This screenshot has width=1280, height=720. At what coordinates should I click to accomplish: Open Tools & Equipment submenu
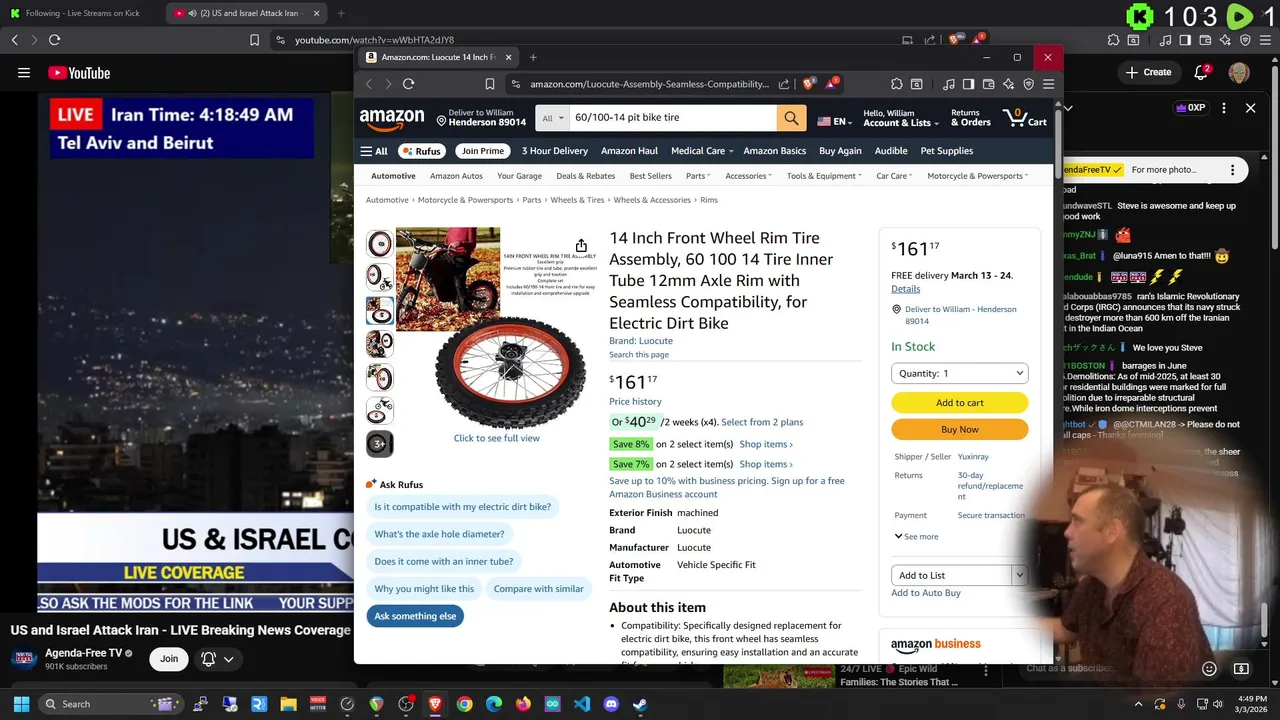coord(824,176)
